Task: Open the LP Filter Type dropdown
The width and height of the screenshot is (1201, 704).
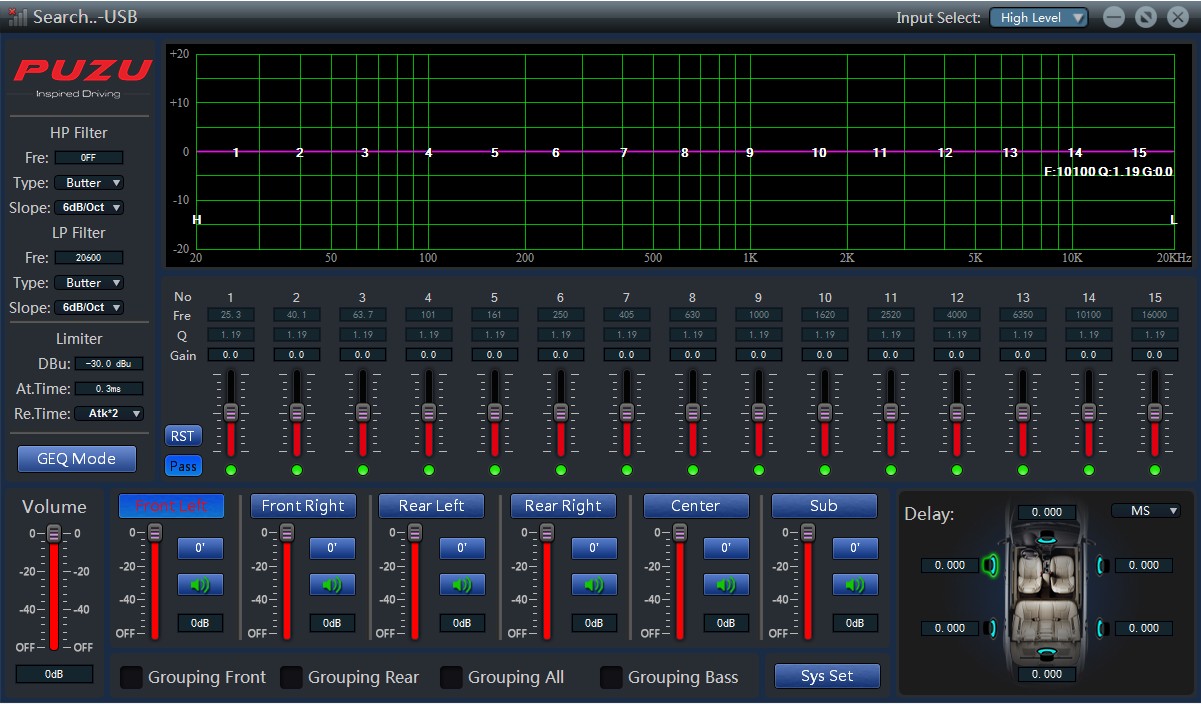Action: 89,283
